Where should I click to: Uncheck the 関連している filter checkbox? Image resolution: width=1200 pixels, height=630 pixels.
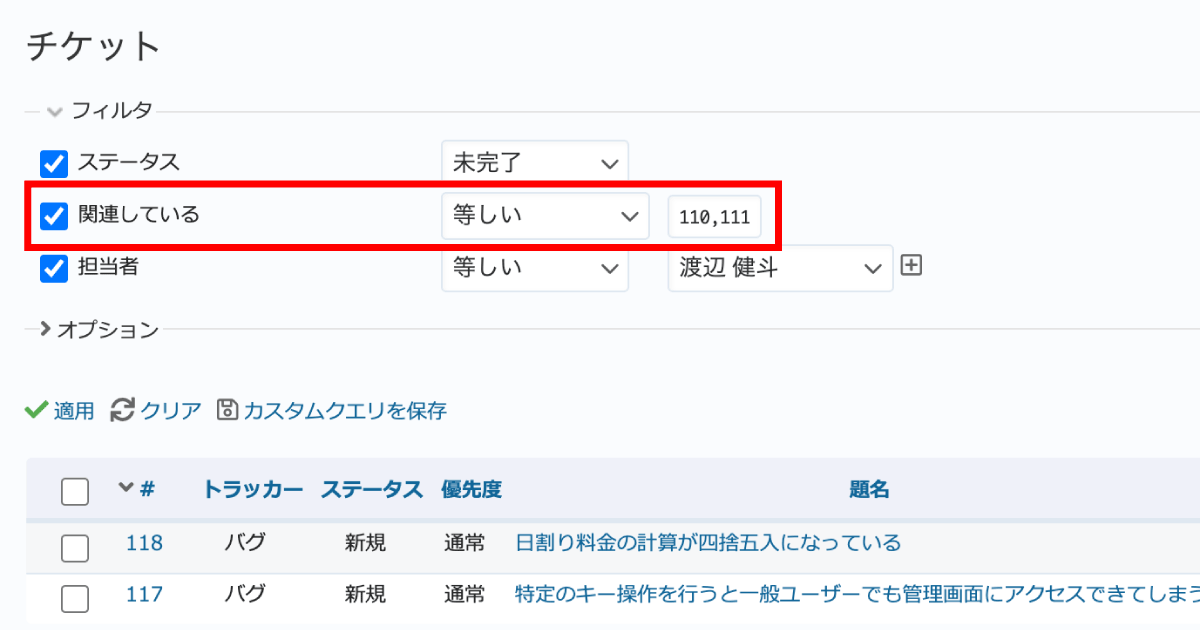(54, 215)
